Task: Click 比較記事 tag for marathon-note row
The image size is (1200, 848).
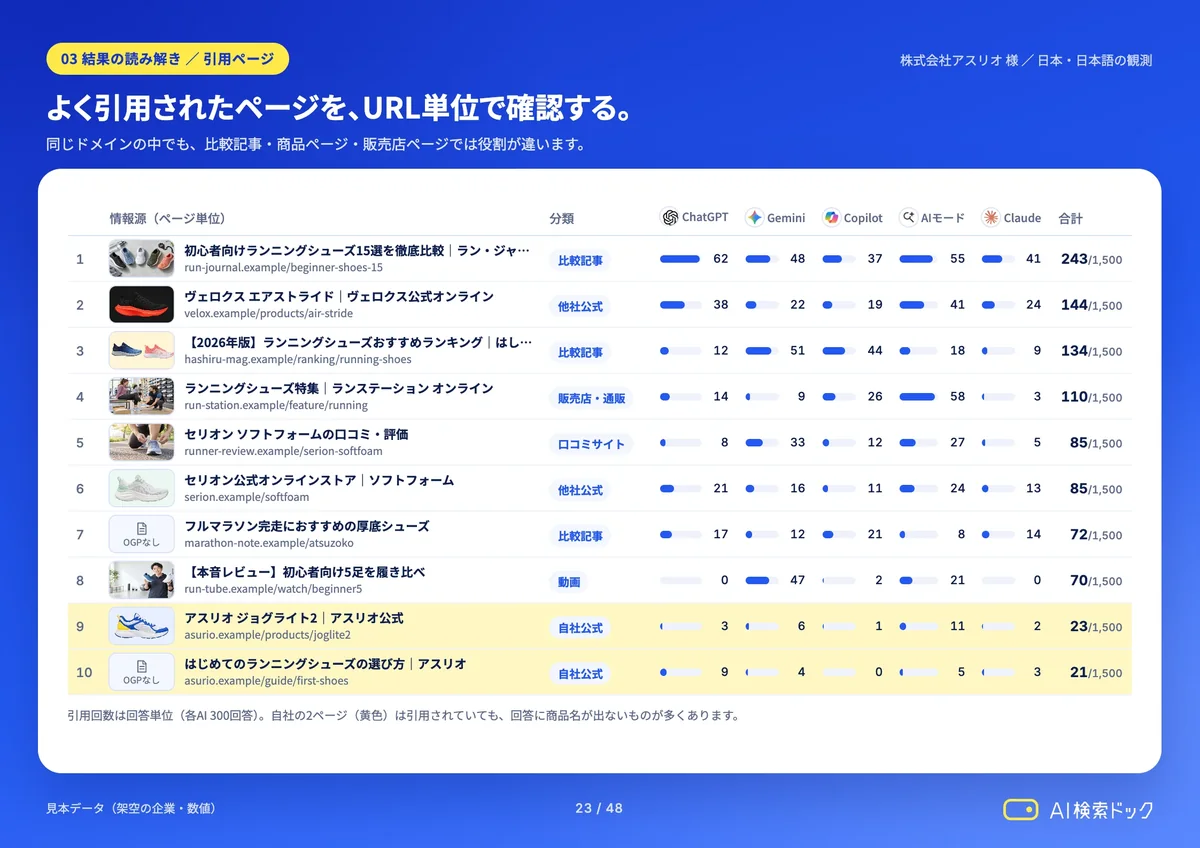Action: (x=580, y=536)
